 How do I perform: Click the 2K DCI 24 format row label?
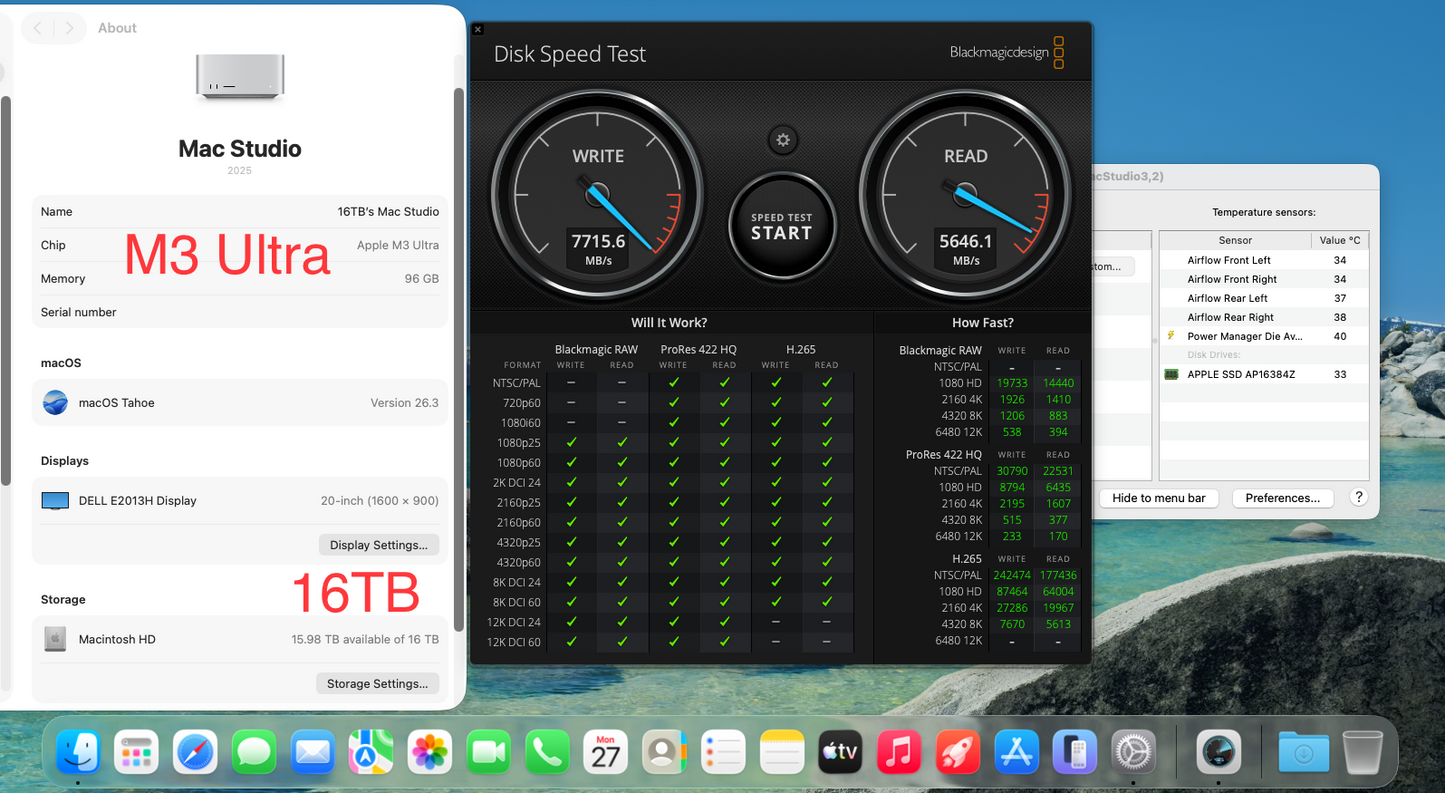coord(517,482)
